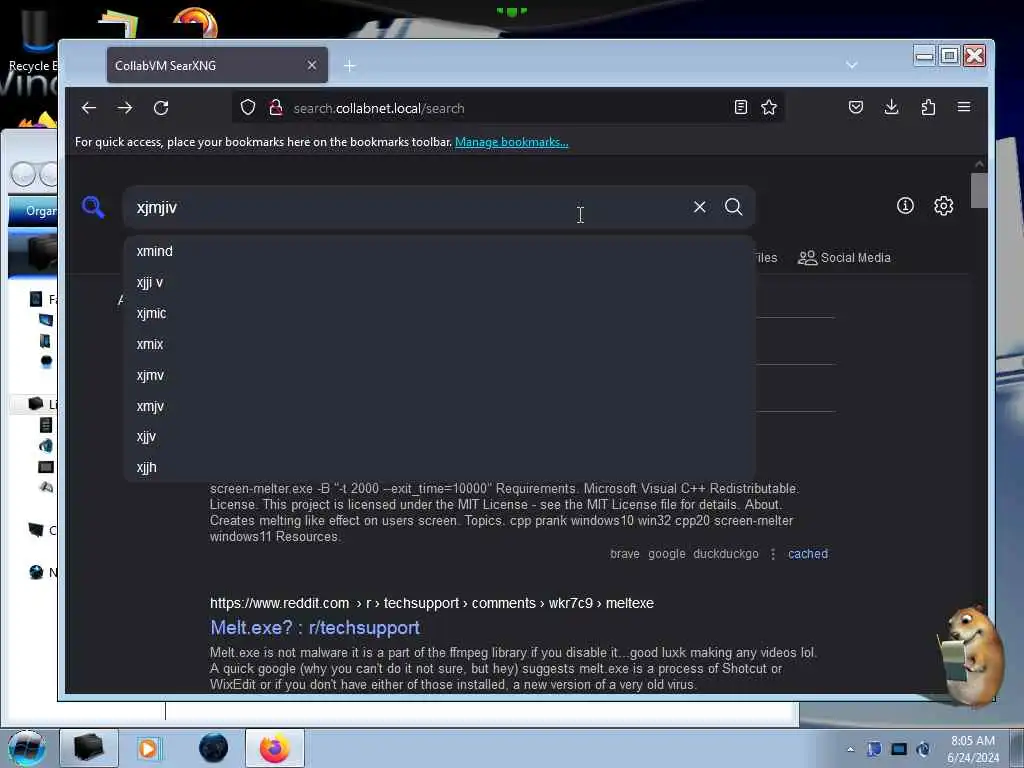The width and height of the screenshot is (1024, 768).
Task: Open the list all tabs chevron
Action: pos(852,65)
